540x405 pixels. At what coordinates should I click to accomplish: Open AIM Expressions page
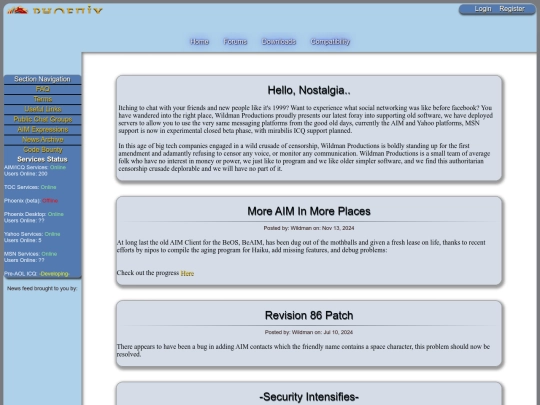[x=43, y=130]
